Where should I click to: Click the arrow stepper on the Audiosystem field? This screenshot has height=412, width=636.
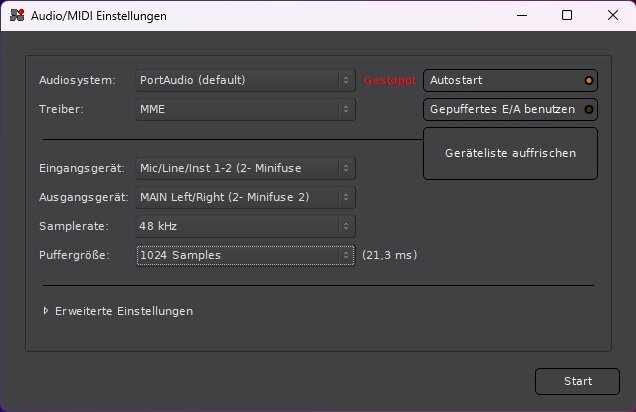click(x=346, y=80)
